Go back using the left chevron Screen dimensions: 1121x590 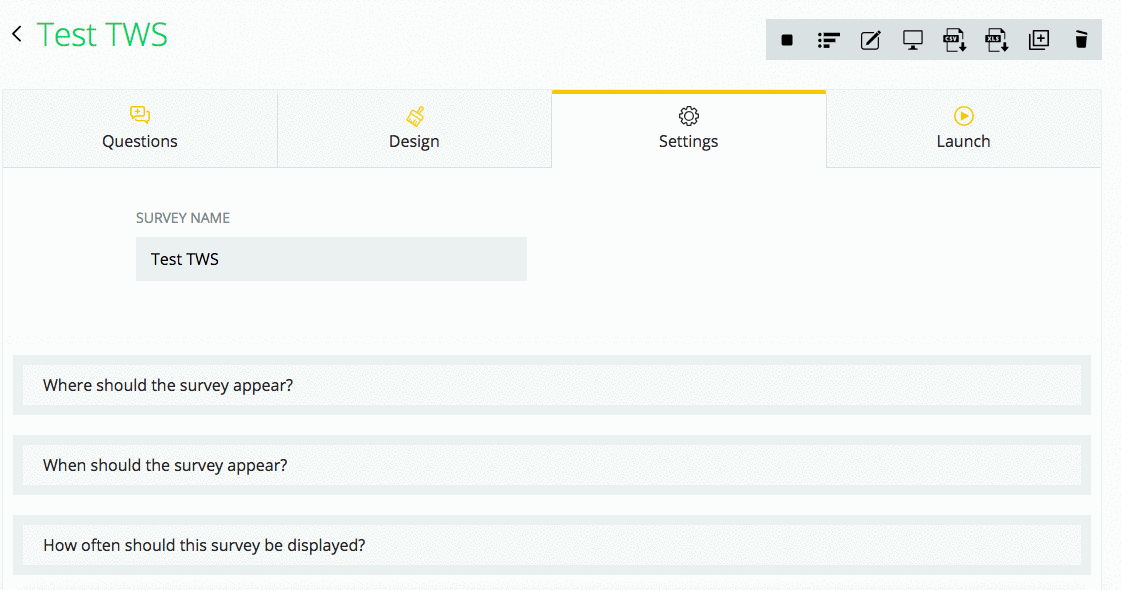17,34
